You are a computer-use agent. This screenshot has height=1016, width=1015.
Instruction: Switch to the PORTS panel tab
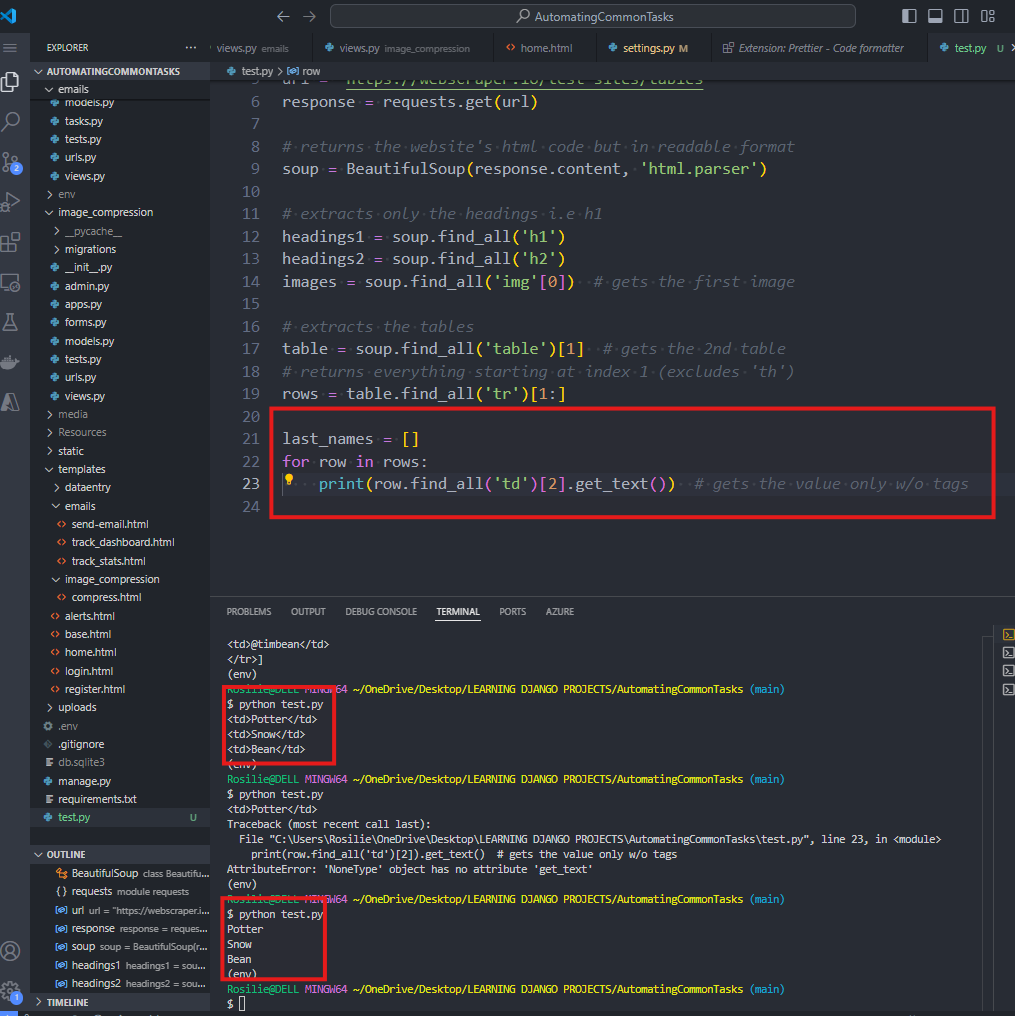[x=513, y=612]
